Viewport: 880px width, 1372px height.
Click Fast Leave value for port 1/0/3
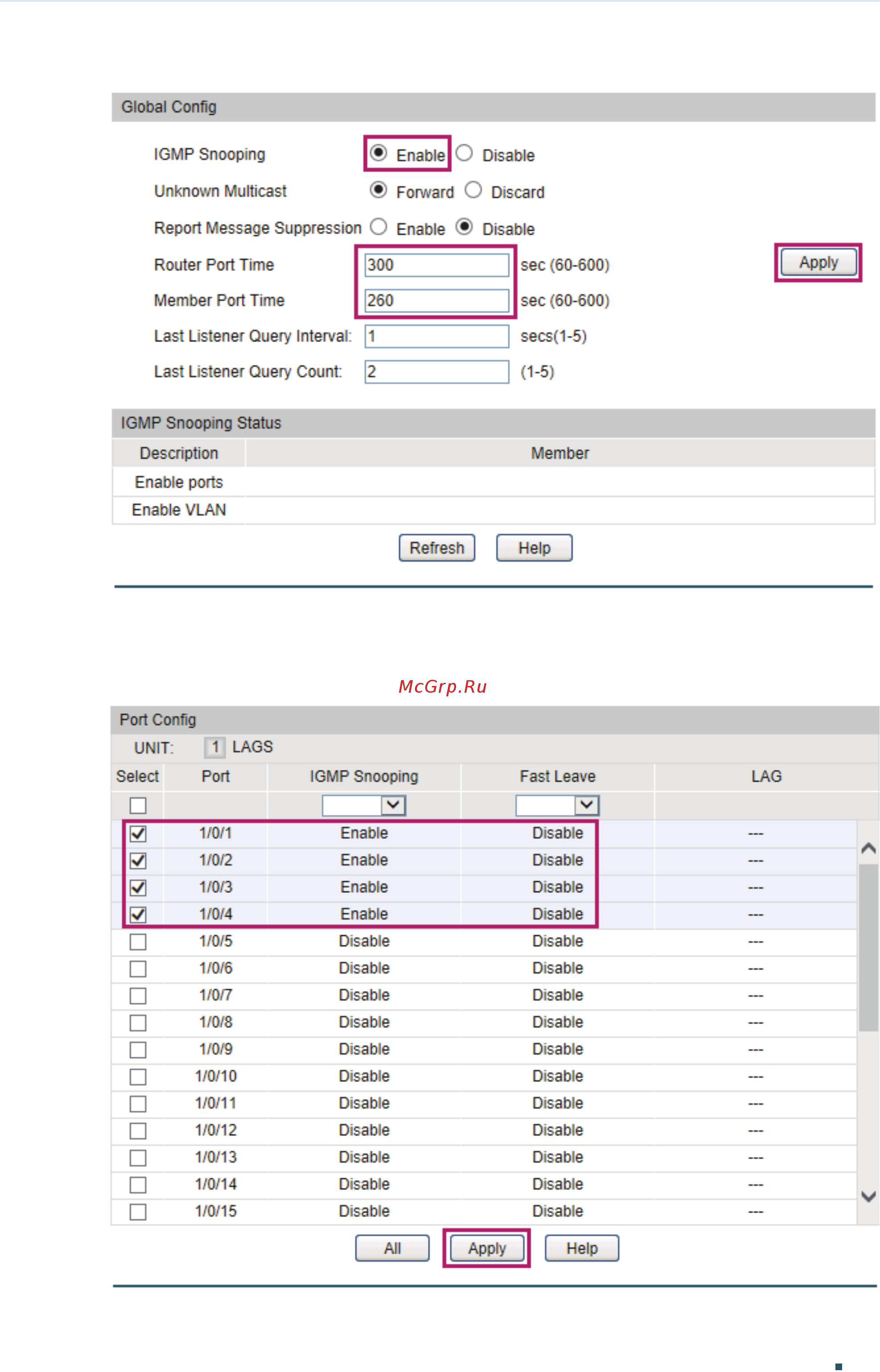click(x=557, y=887)
